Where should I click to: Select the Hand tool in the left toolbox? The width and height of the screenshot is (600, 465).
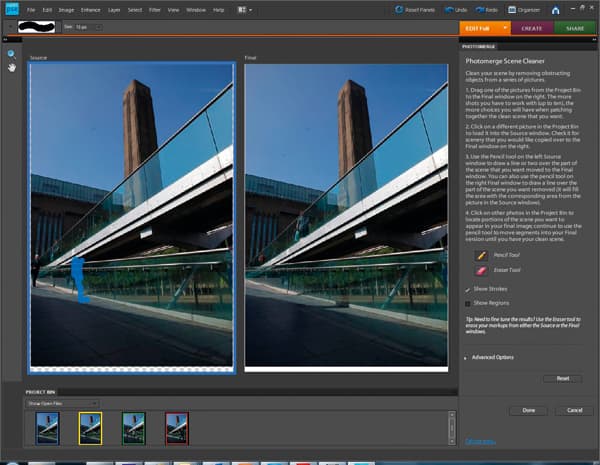[12, 68]
